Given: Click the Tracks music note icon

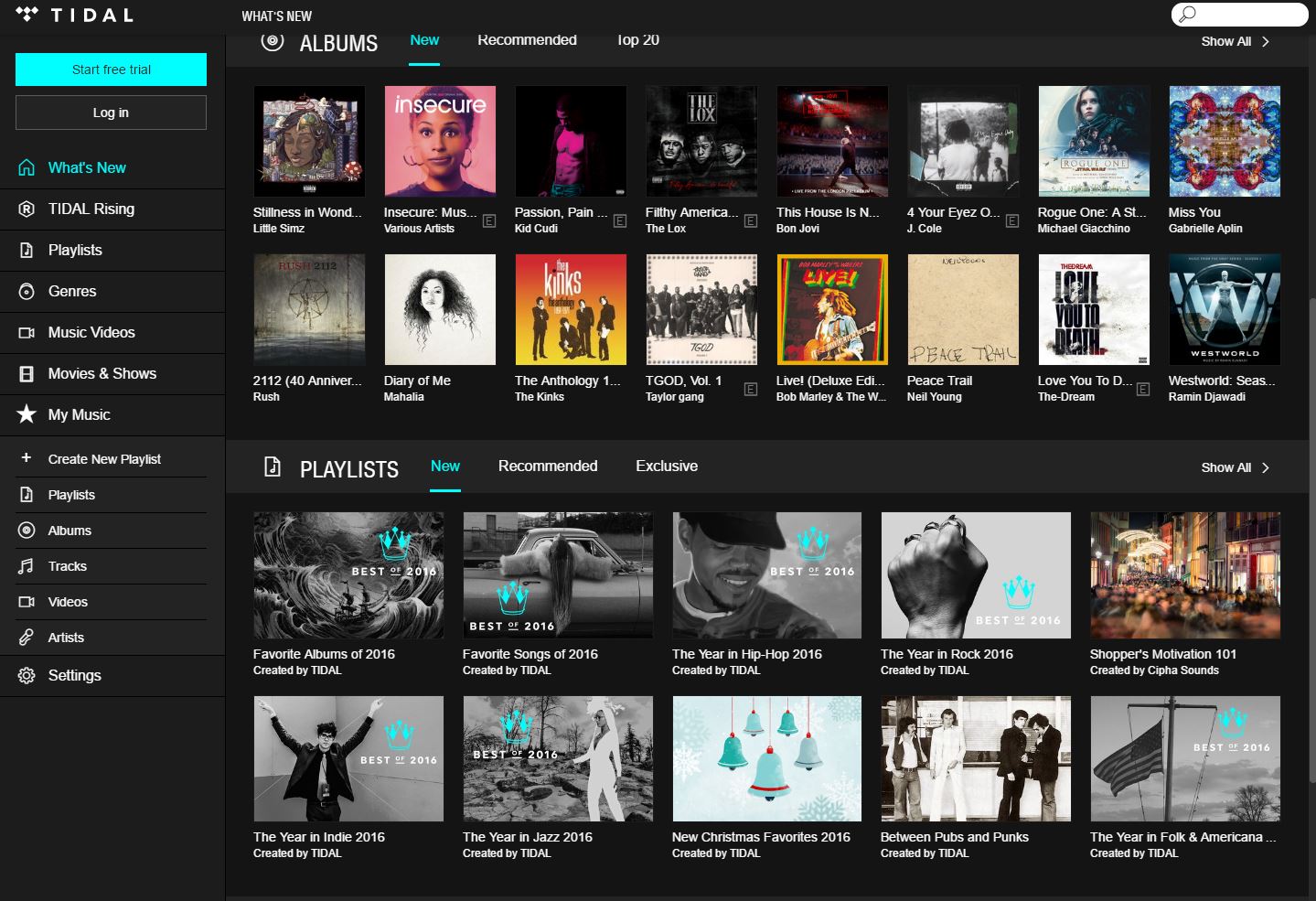Looking at the screenshot, I should 27,566.
